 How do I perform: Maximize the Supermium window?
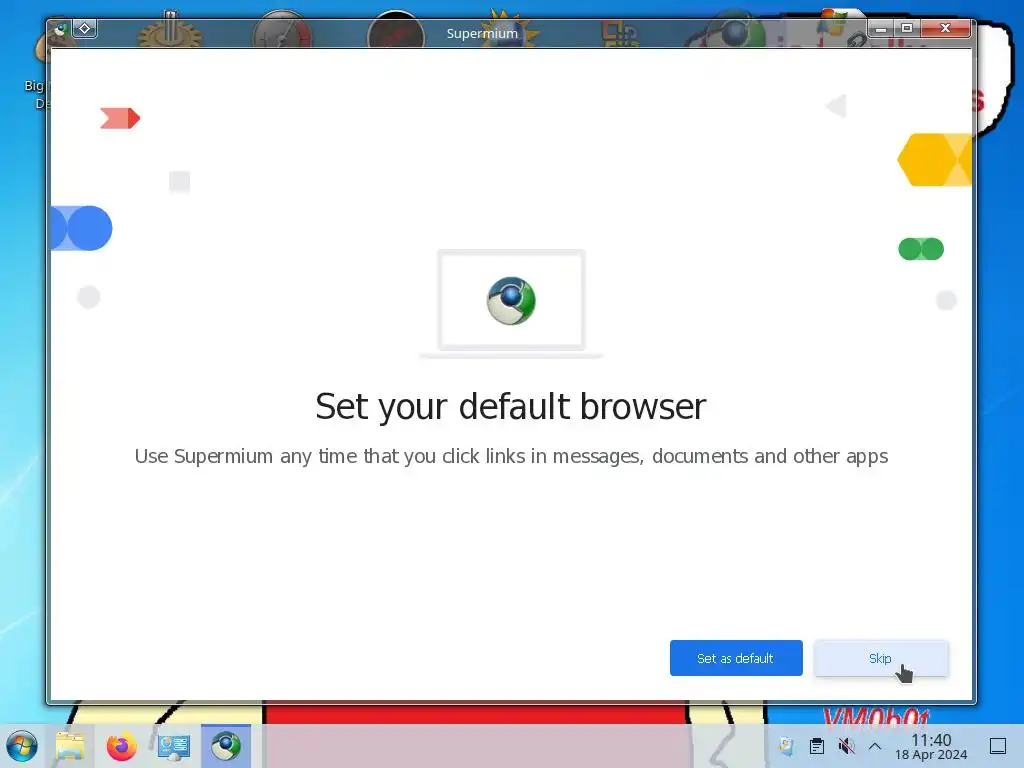pos(906,28)
